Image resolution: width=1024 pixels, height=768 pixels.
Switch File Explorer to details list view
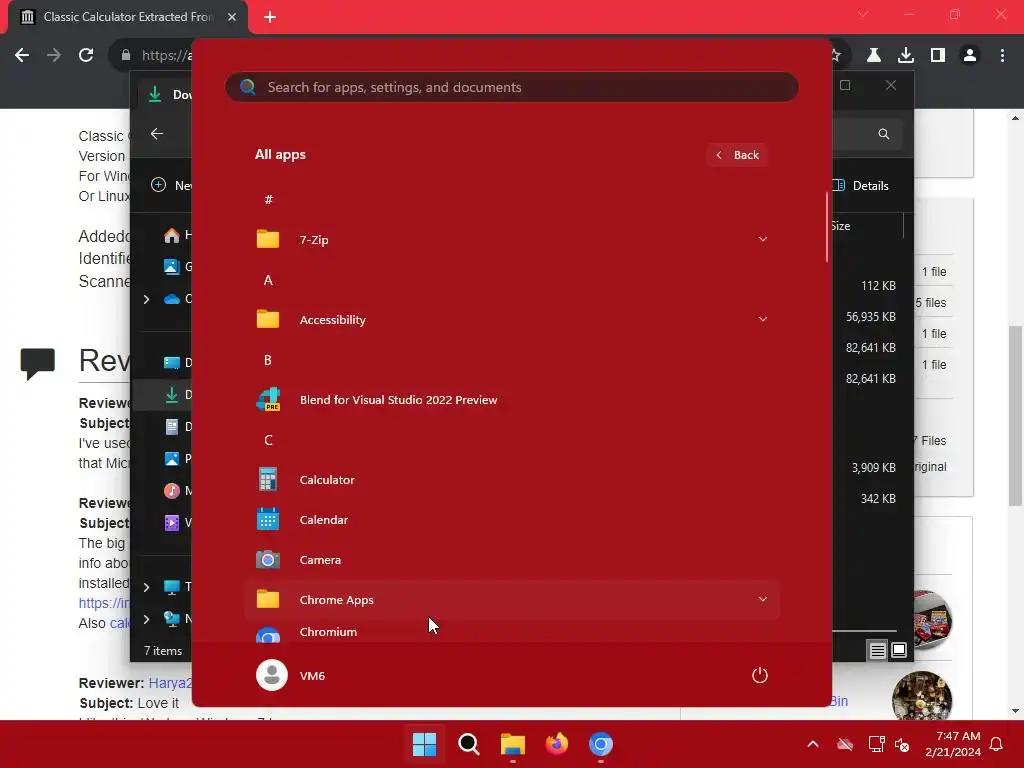(877, 650)
